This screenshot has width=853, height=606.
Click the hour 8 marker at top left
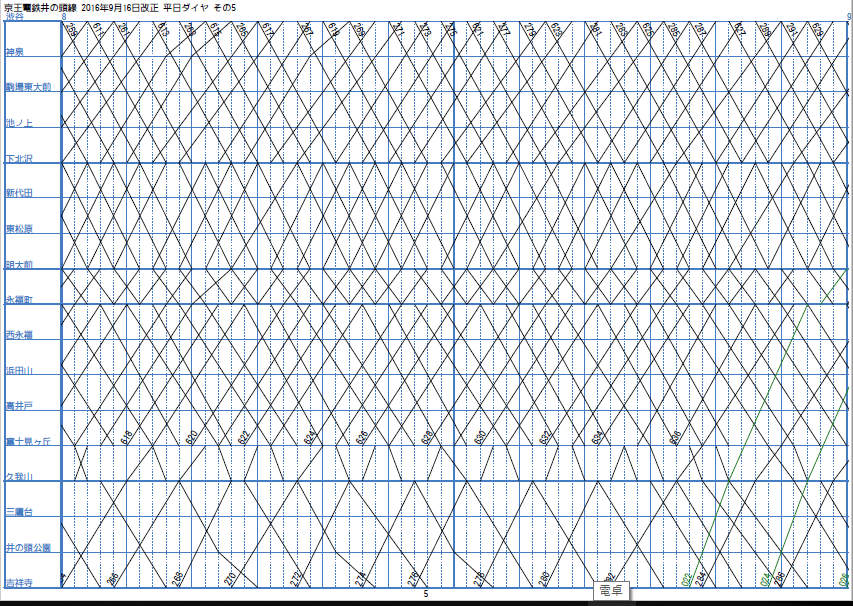click(x=65, y=17)
